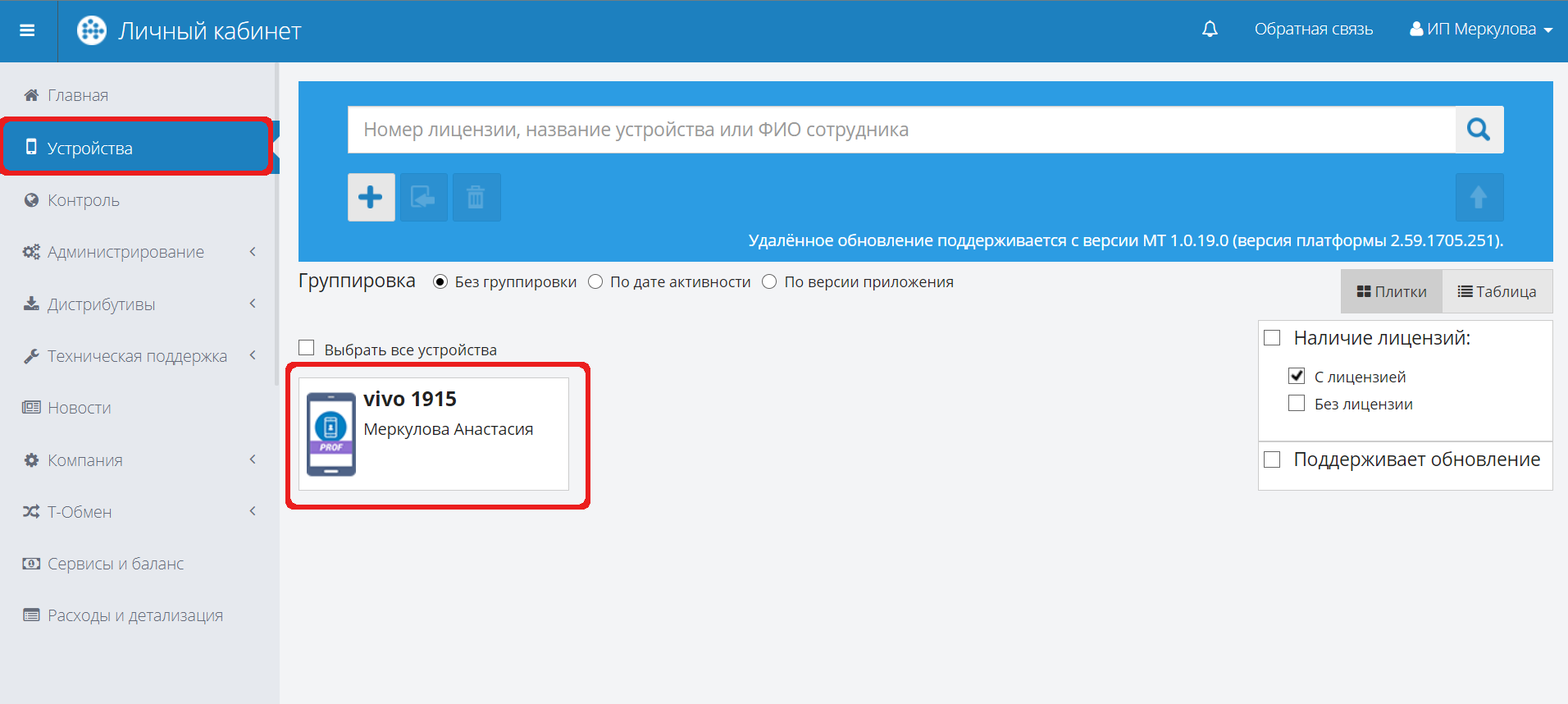Click the magnifier search button
The image size is (1568, 704).
1479,130
